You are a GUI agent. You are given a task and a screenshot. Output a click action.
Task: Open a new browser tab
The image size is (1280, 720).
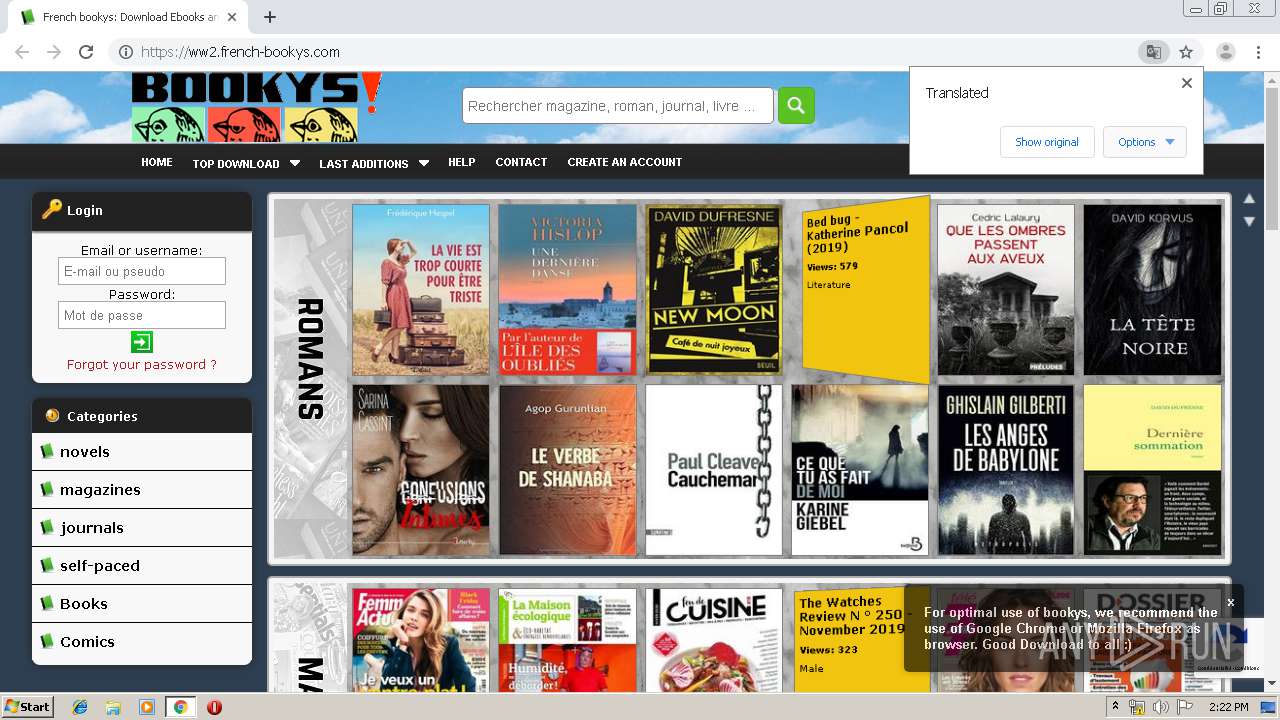pos(269,17)
